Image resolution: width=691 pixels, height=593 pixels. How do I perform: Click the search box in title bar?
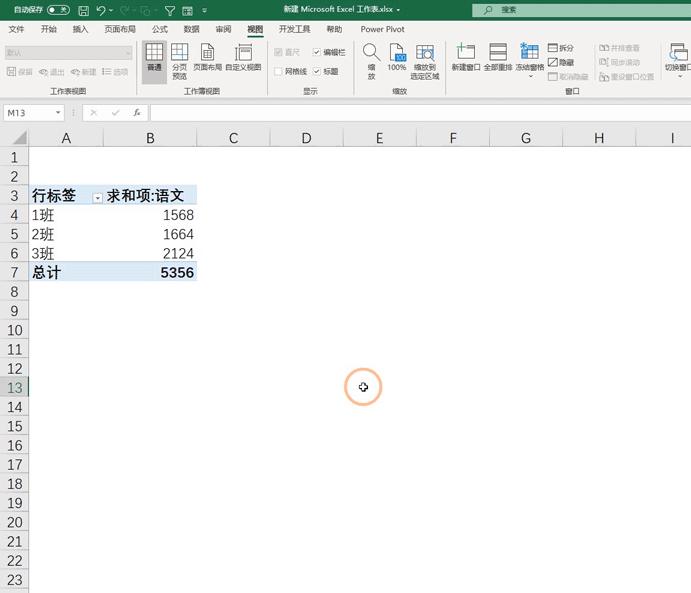[582, 10]
